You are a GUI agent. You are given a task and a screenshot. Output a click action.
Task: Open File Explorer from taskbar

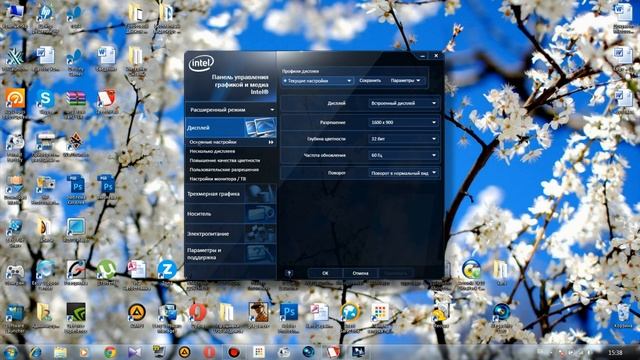[60, 352]
